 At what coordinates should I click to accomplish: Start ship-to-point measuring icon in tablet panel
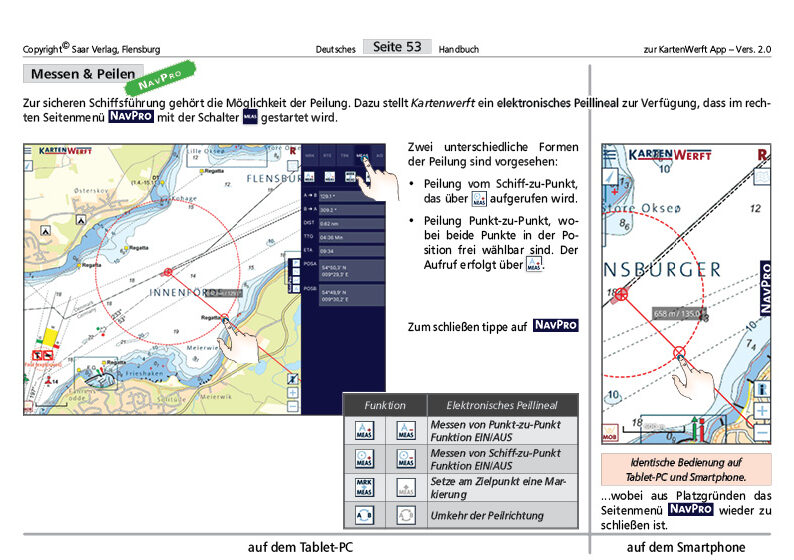click(330, 177)
